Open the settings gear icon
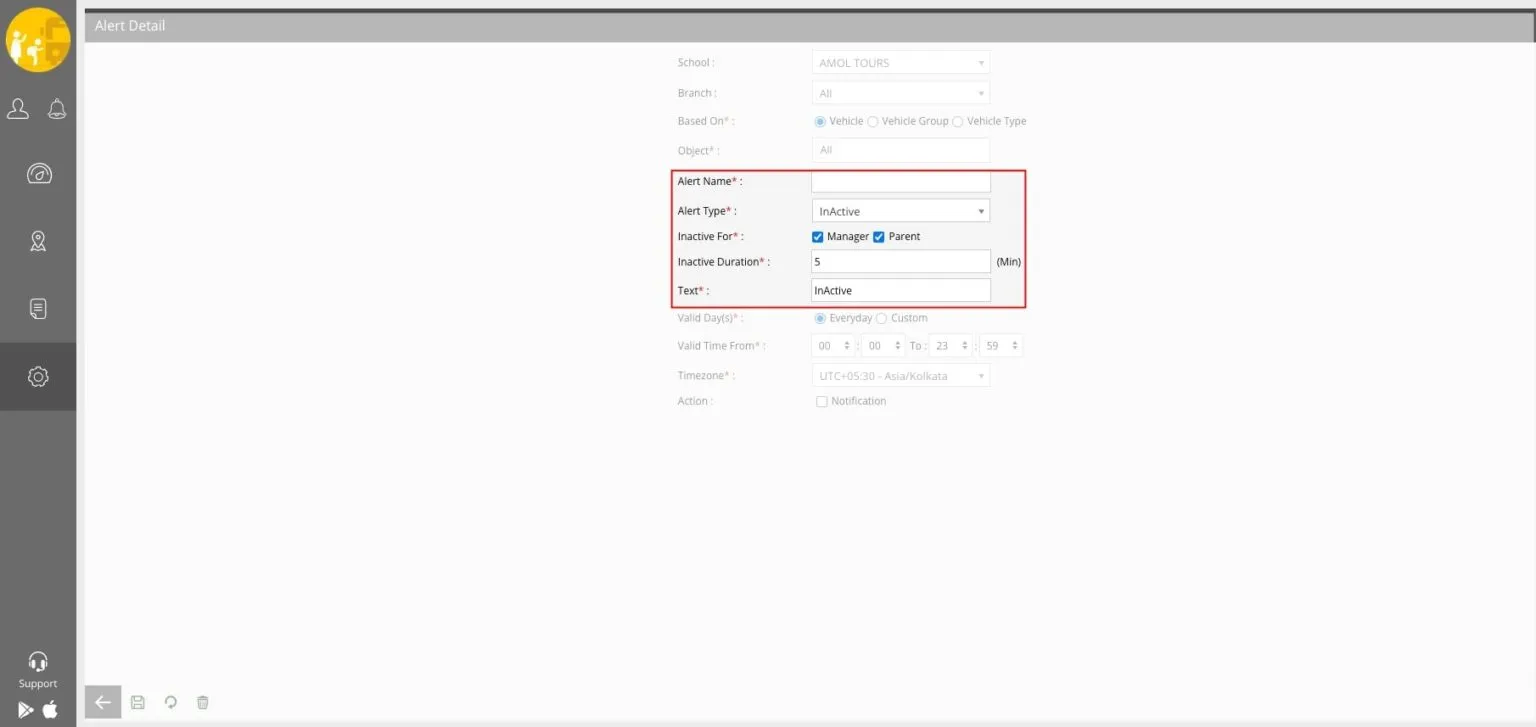This screenshot has height=727, width=1536. pyautogui.click(x=38, y=376)
